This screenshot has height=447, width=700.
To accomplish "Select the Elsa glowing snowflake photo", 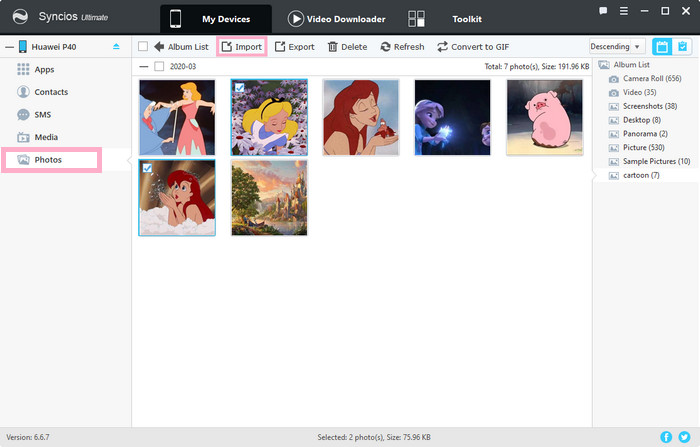I will point(453,117).
